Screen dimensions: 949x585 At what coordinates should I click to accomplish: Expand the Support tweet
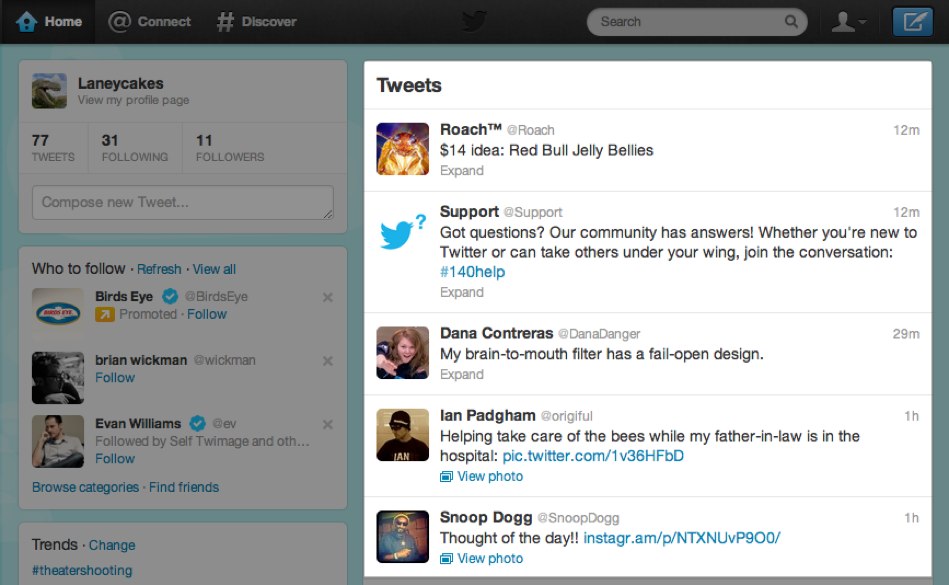point(462,292)
